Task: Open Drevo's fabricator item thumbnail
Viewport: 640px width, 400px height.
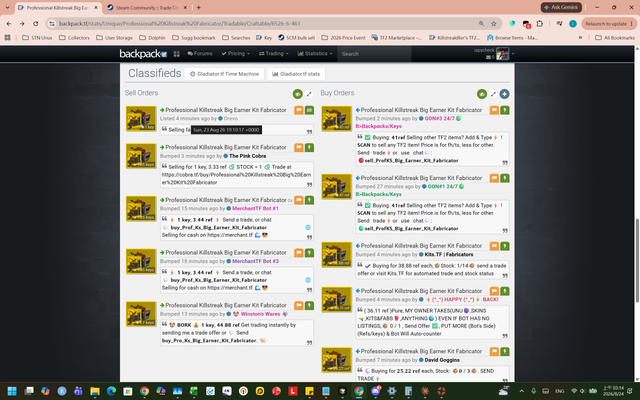Action: (x=141, y=119)
